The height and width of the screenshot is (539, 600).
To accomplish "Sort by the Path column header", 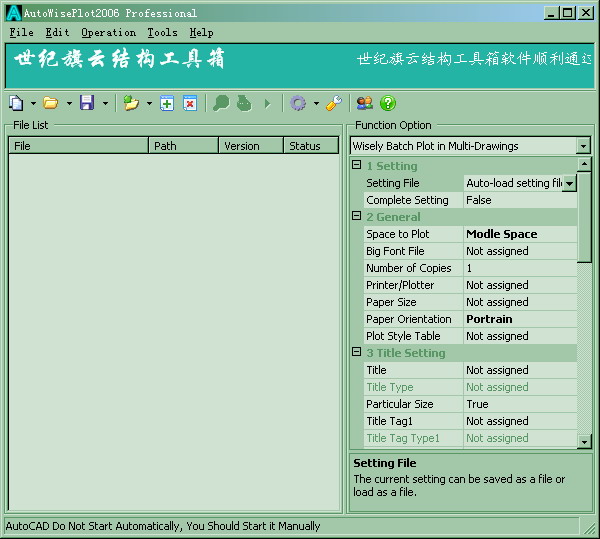I will pyautogui.click(x=183, y=146).
